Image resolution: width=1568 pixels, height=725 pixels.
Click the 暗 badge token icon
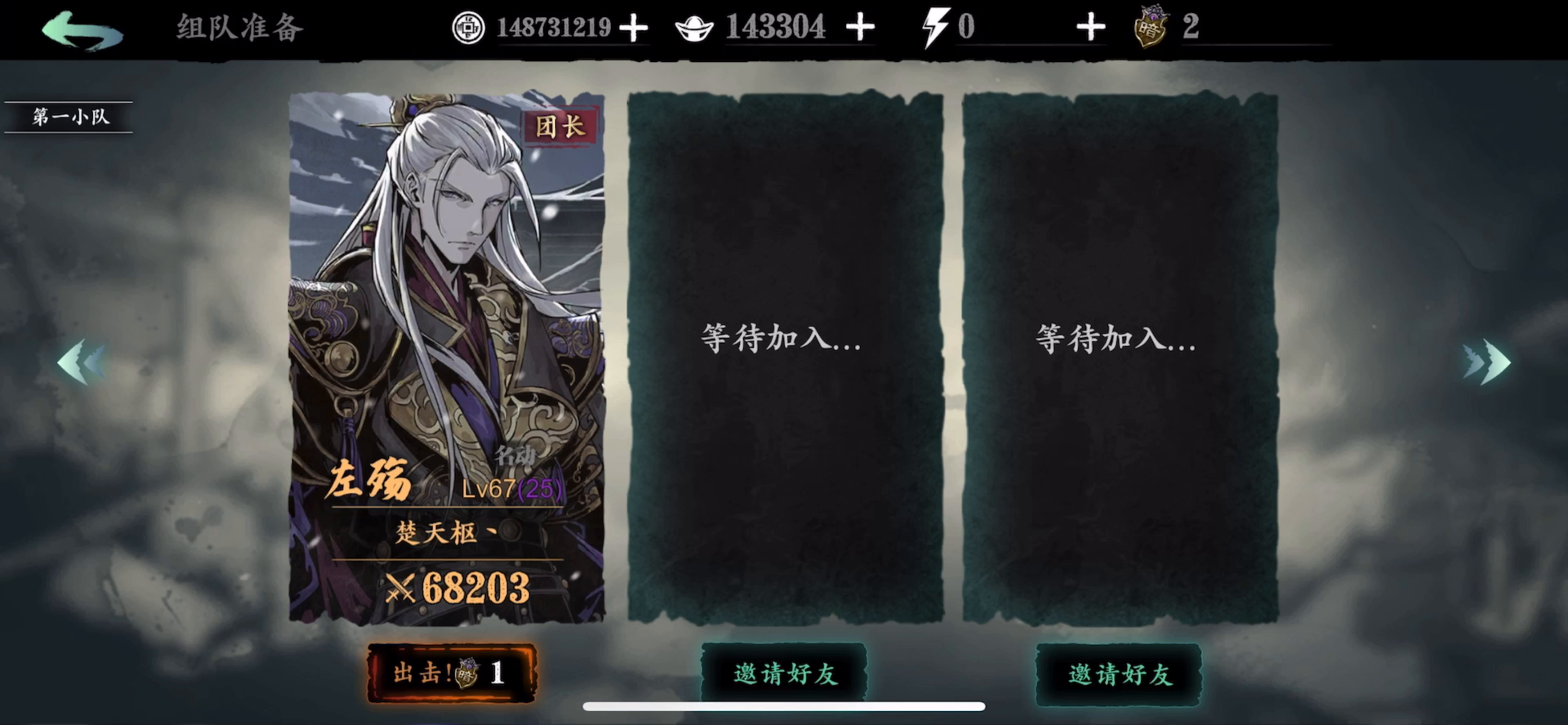1150,27
